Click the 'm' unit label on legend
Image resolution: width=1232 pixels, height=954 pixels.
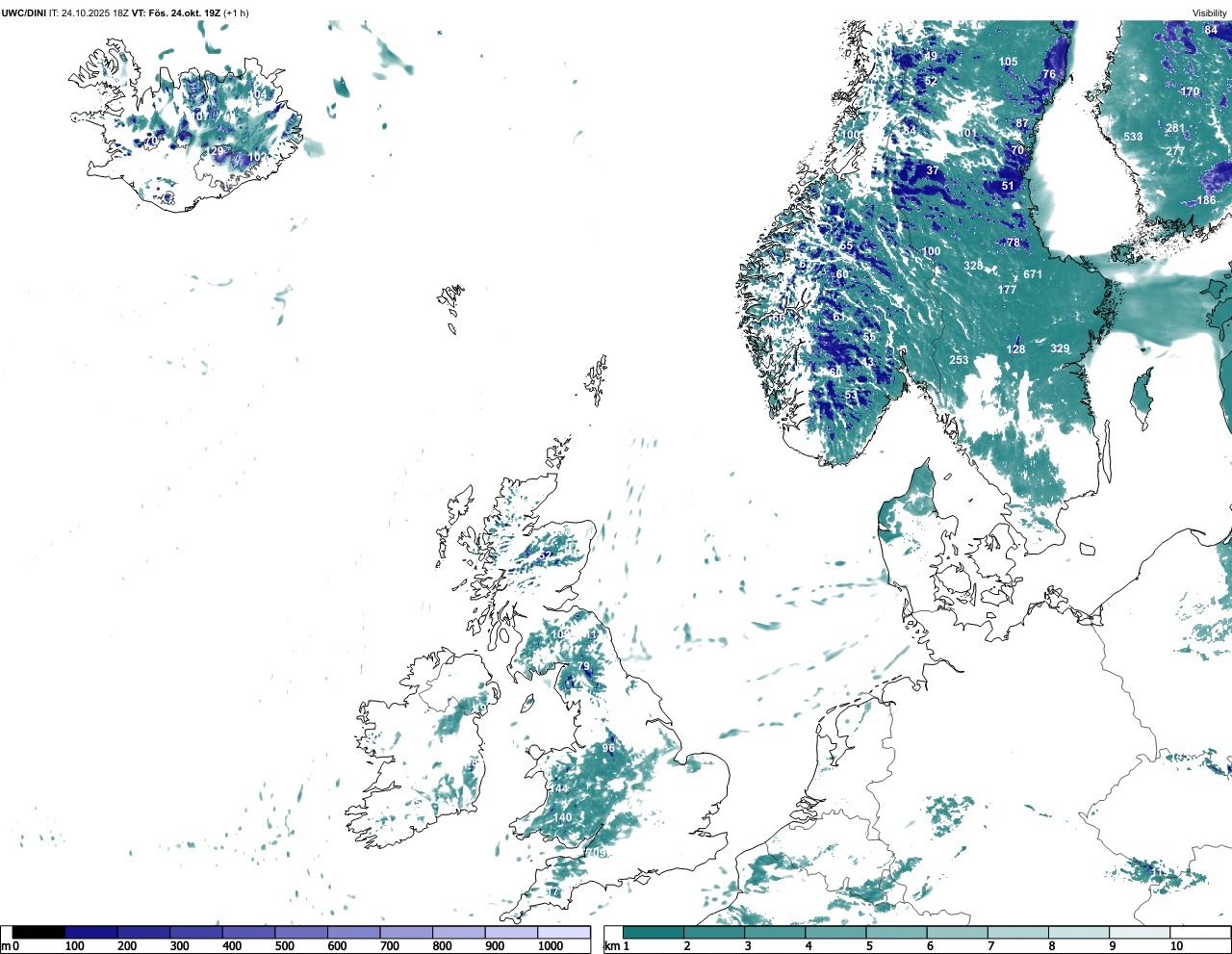6,946
